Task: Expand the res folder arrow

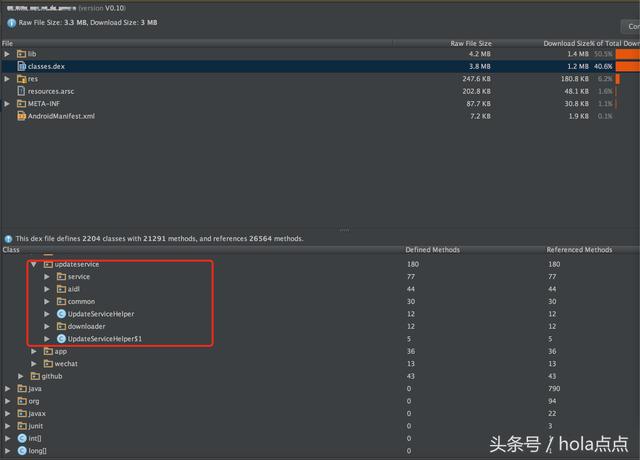Action: click(x=7, y=79)
